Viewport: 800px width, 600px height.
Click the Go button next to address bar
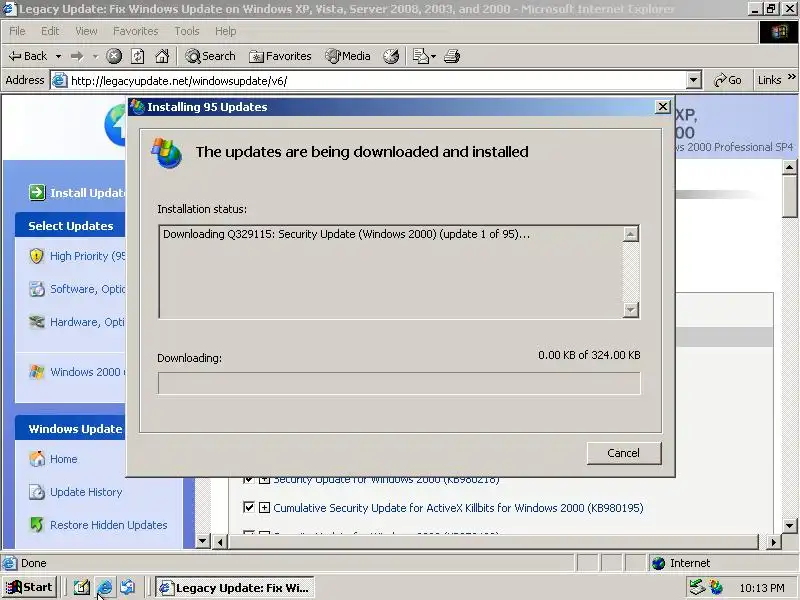728,80
